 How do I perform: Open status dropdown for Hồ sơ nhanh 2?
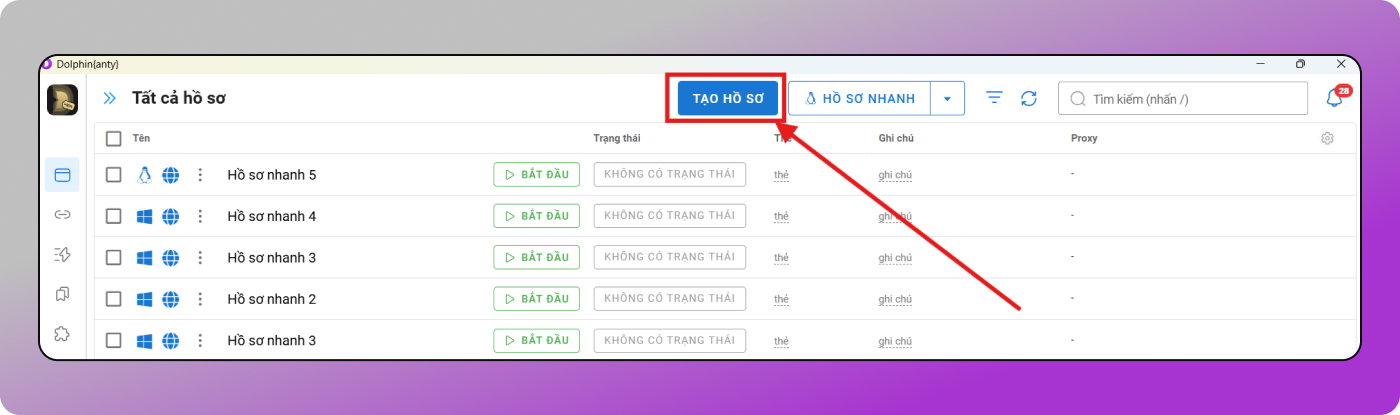click(669, 298)
